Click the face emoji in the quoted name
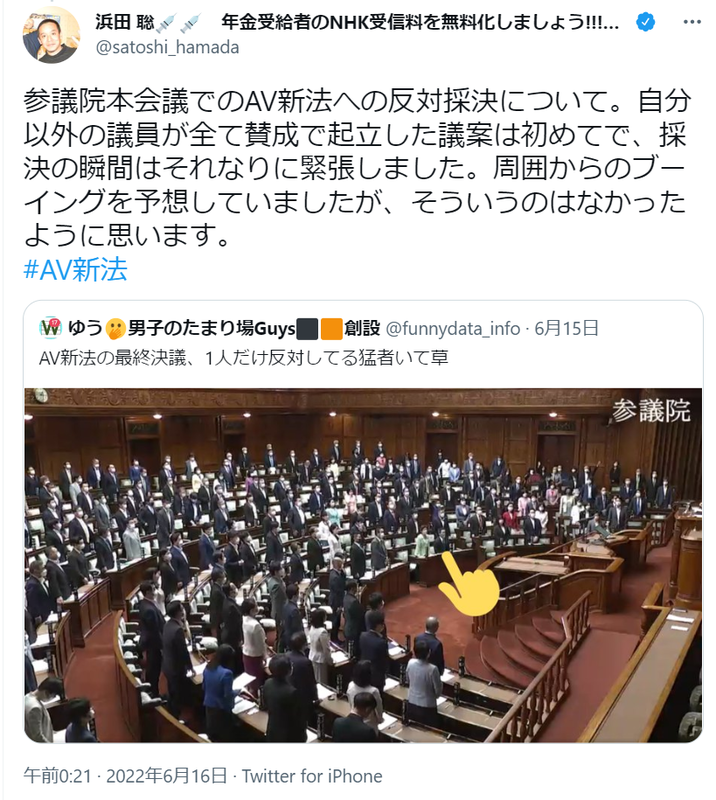 click(115, 329)
